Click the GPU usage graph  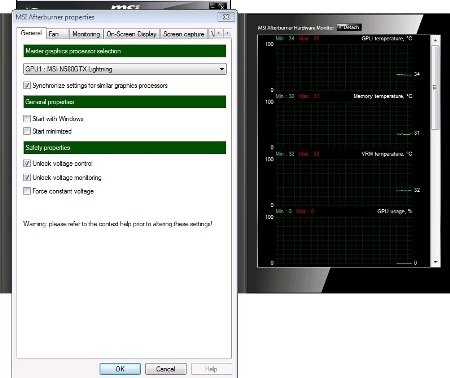[x=343, y=240]
